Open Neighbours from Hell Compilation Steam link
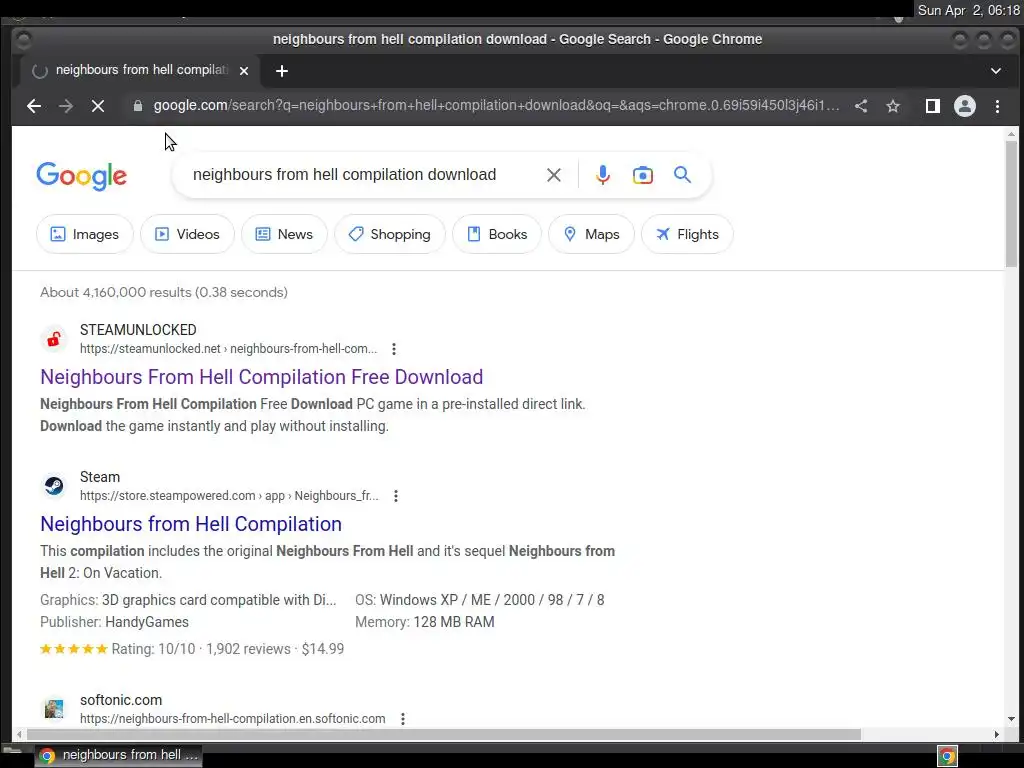The width and height of the screenshot is (1024, 768). click(x=191, y=524)
